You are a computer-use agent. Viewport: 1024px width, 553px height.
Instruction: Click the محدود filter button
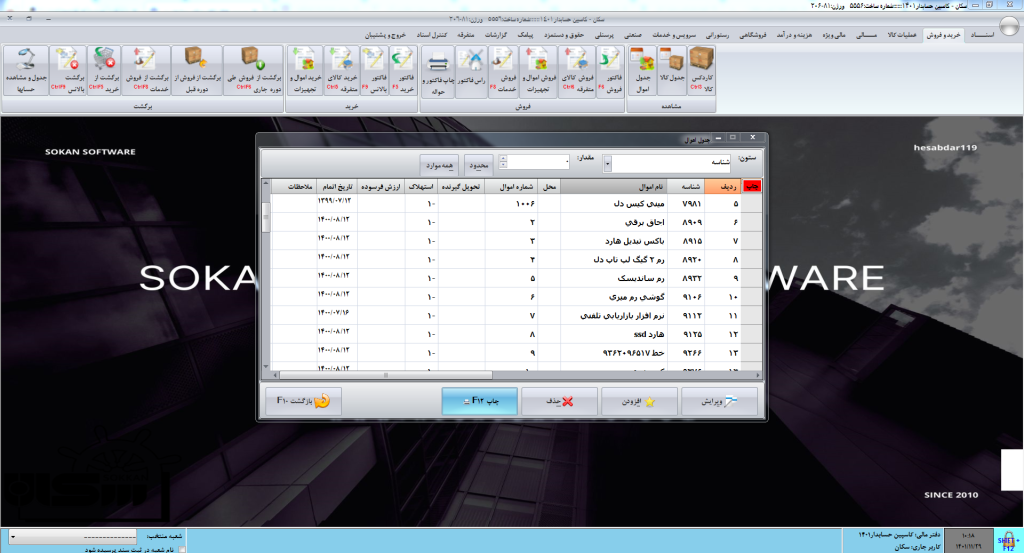pyautogui.click(x=479, y=166)
